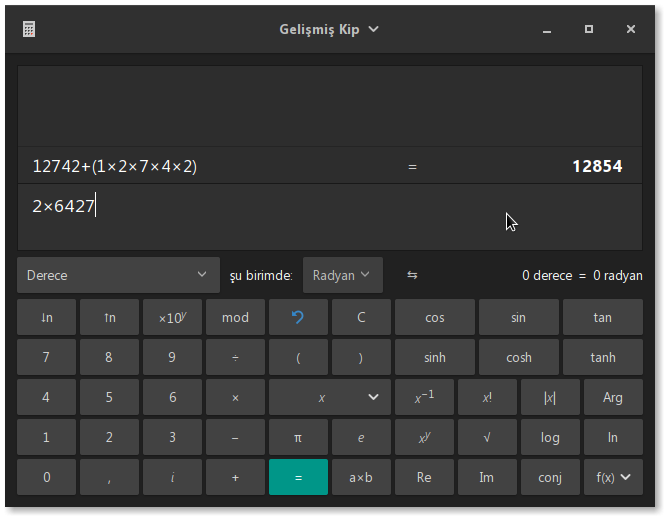Click the '0 derece = 0 radyan' conversion result
Screen dimensions: 664x516
tap(582, 276)
